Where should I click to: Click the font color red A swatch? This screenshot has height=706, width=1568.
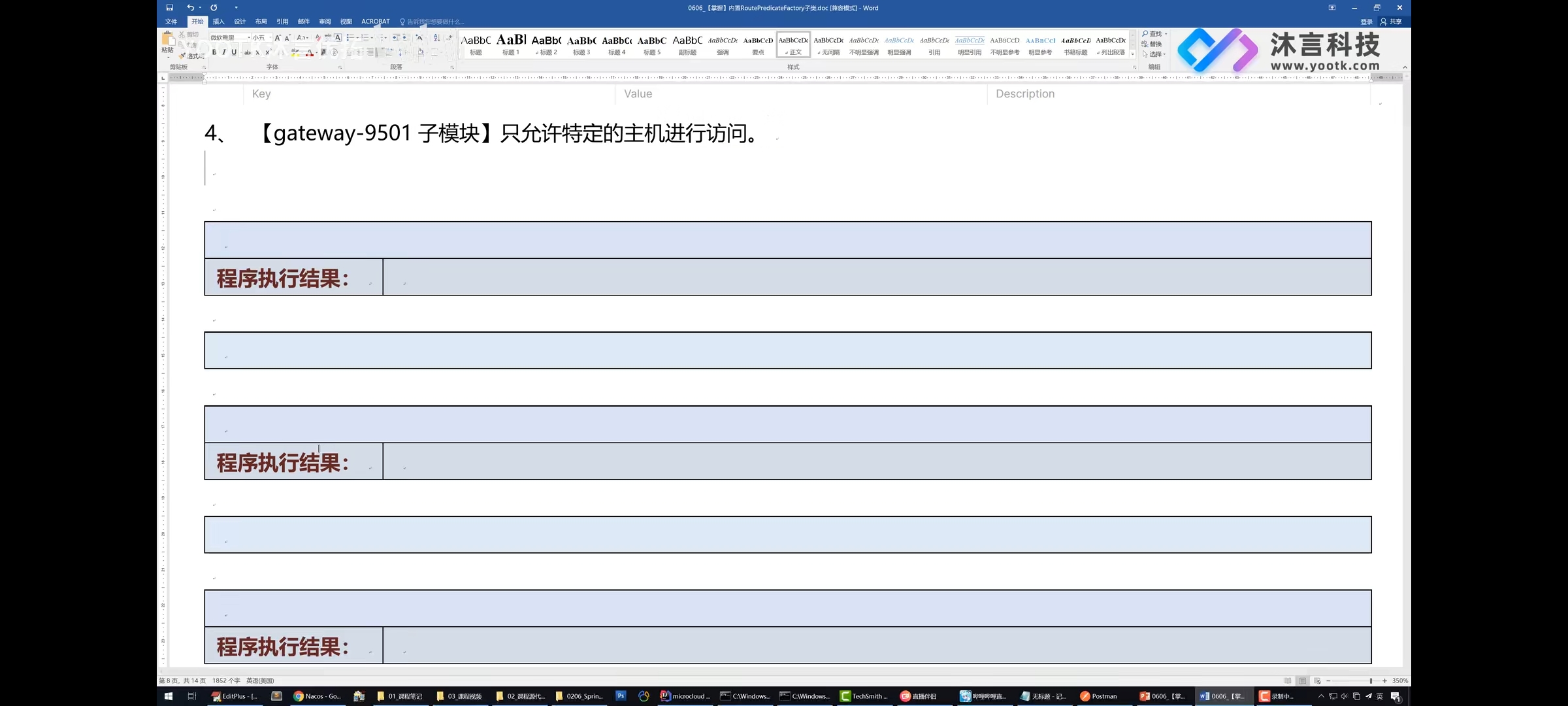pos(310,52)
